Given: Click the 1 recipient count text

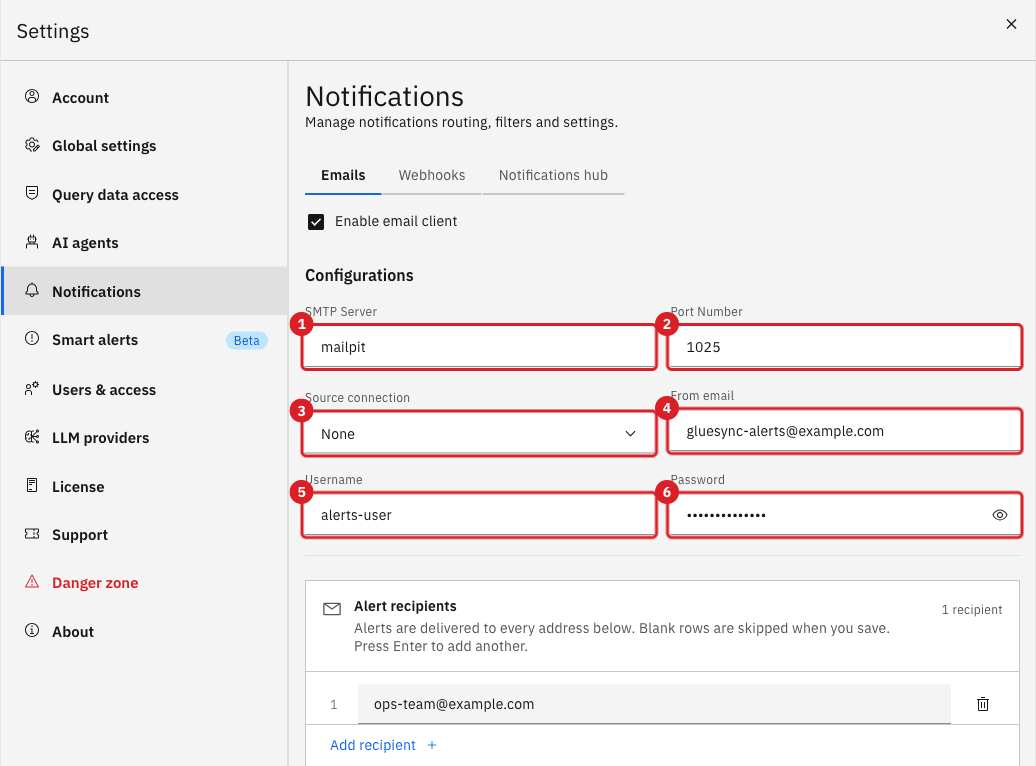Looking at the screenshot, I should coord(971,609).
